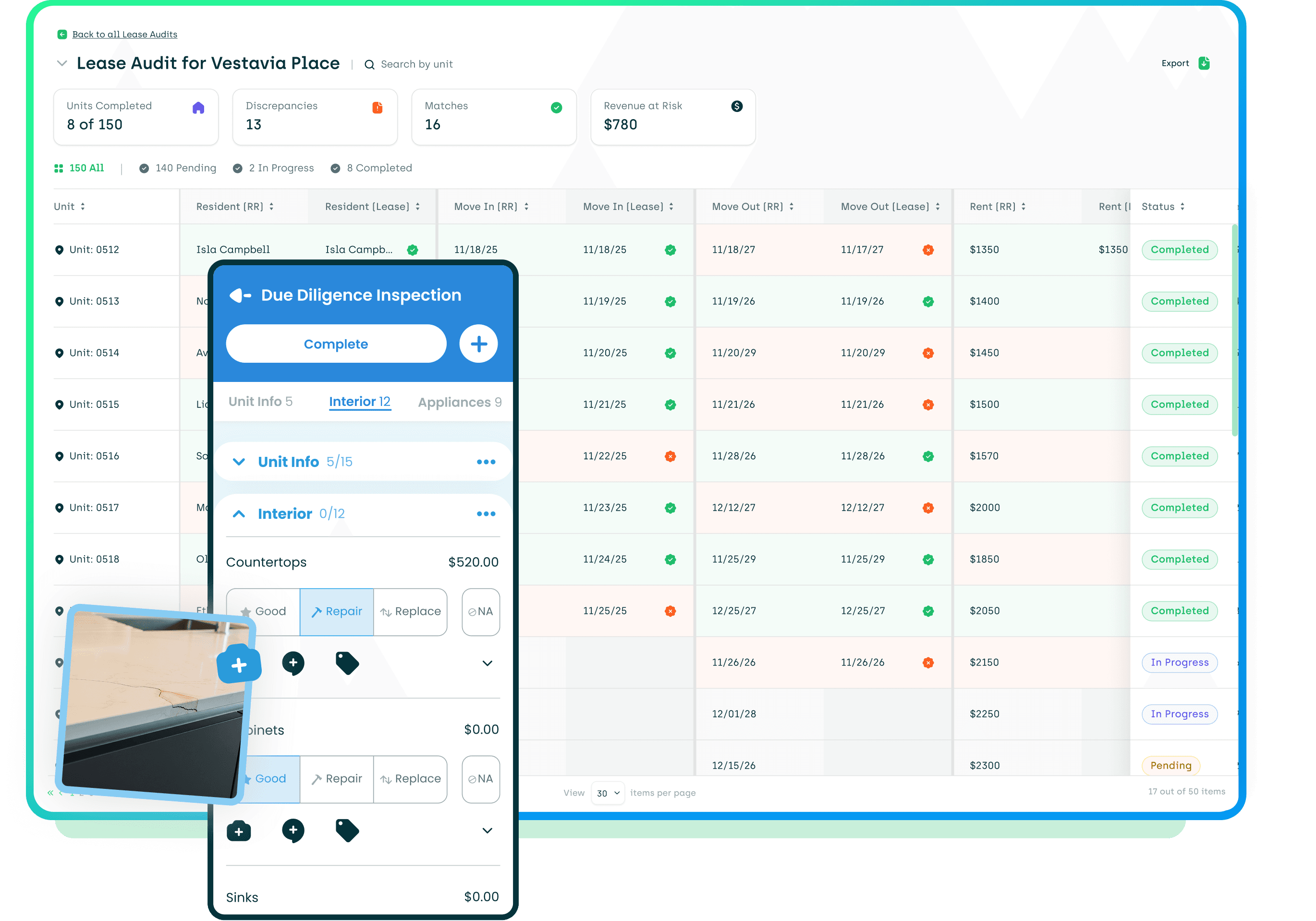Viewport: 1316px width, 921px height.
Task: Open the Unit Info three-dots menu
Action: pyautogui.click(x=486, y=462)
